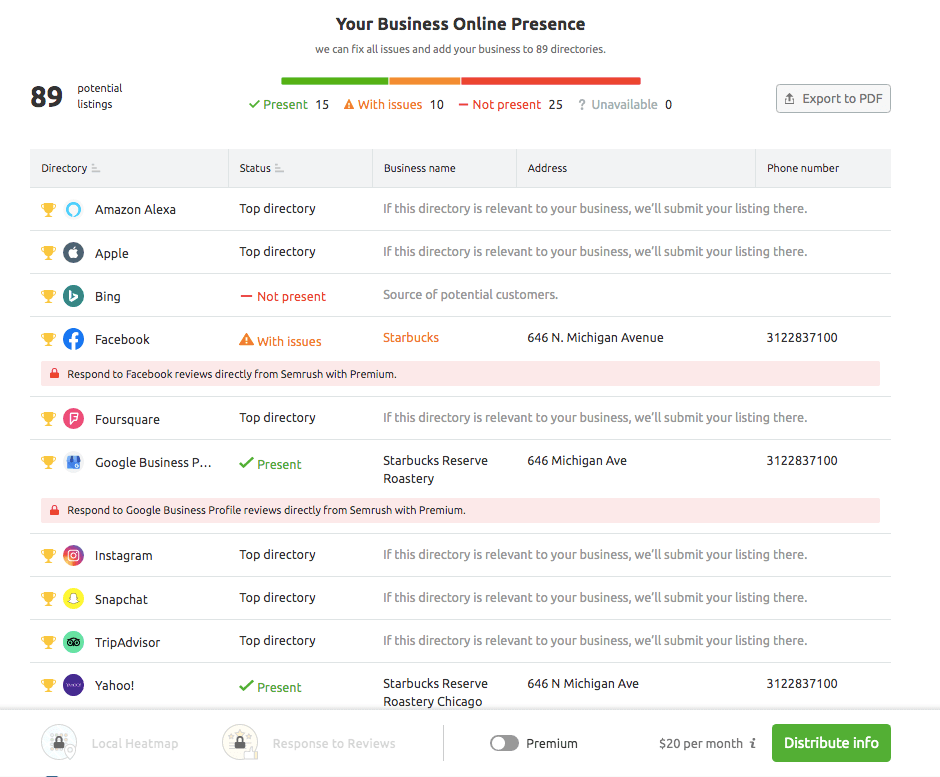
Task: Click the trophy icon in the Apple row
Action: pyautogui.click(x=48, y=252)
